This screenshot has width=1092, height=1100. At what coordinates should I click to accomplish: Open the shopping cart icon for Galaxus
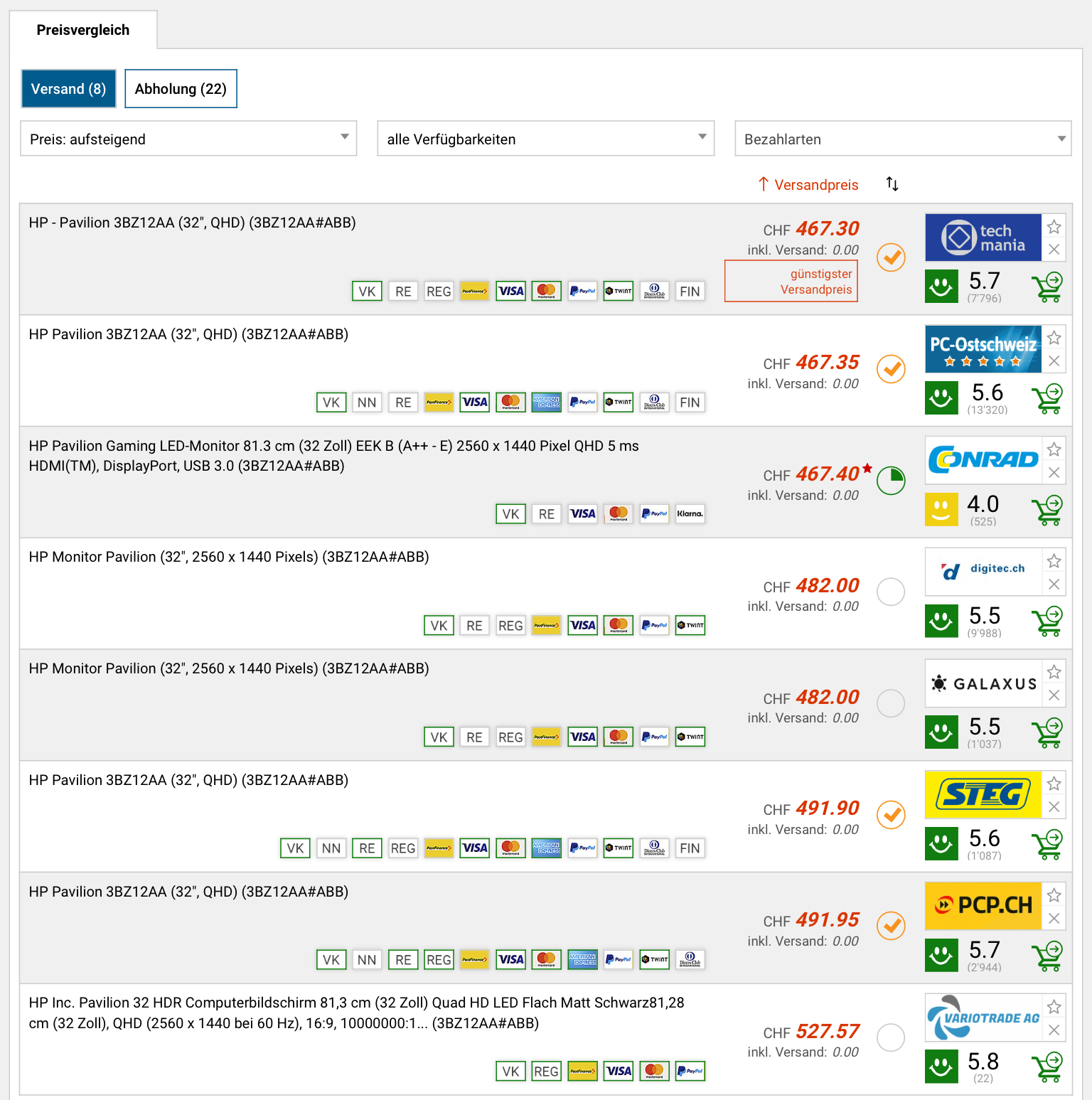(x=1046, y=733)
